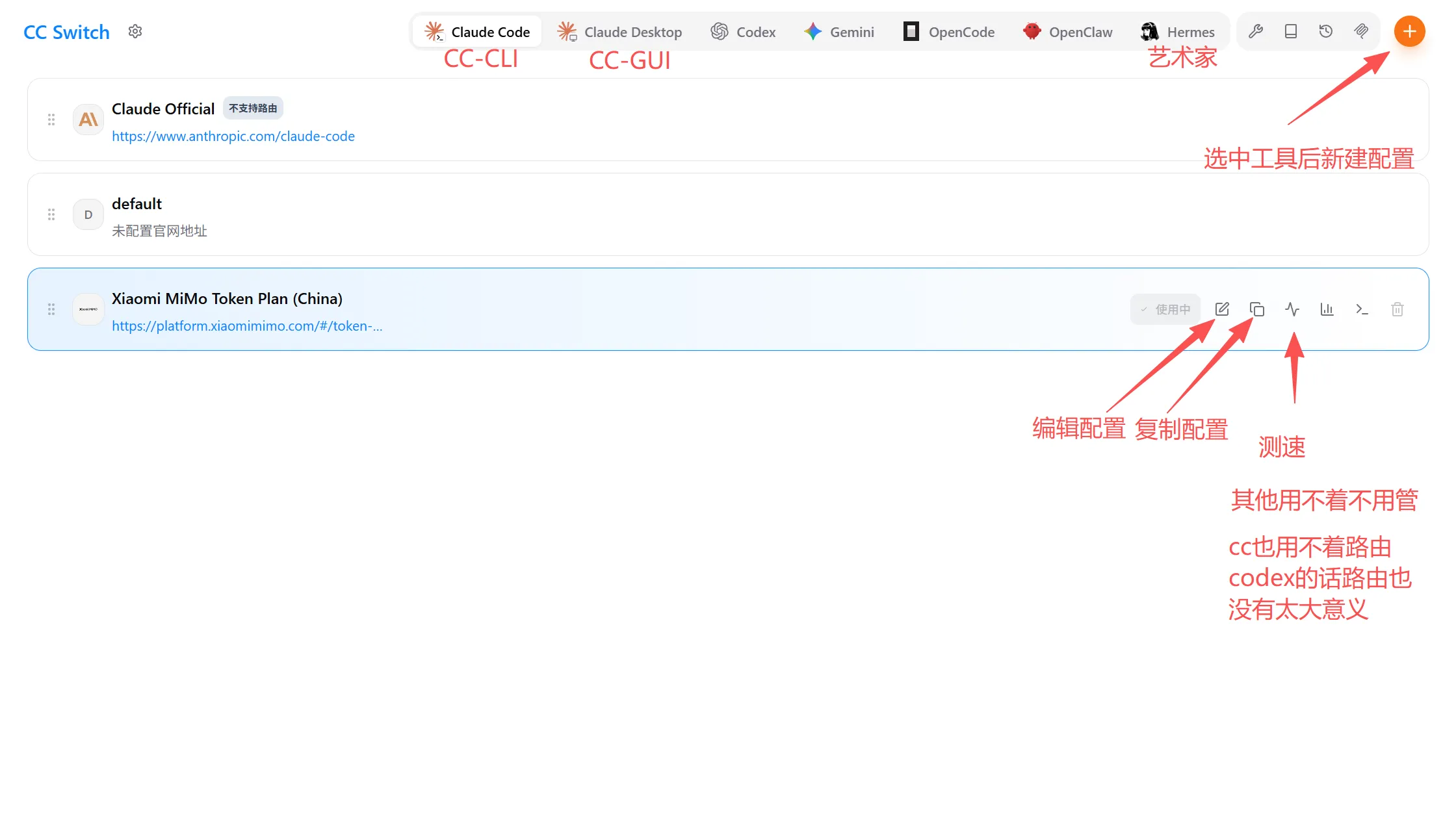
Task: Delete the Xiaomi MiMo provider via trash icon
Action: coord(1397,309)
